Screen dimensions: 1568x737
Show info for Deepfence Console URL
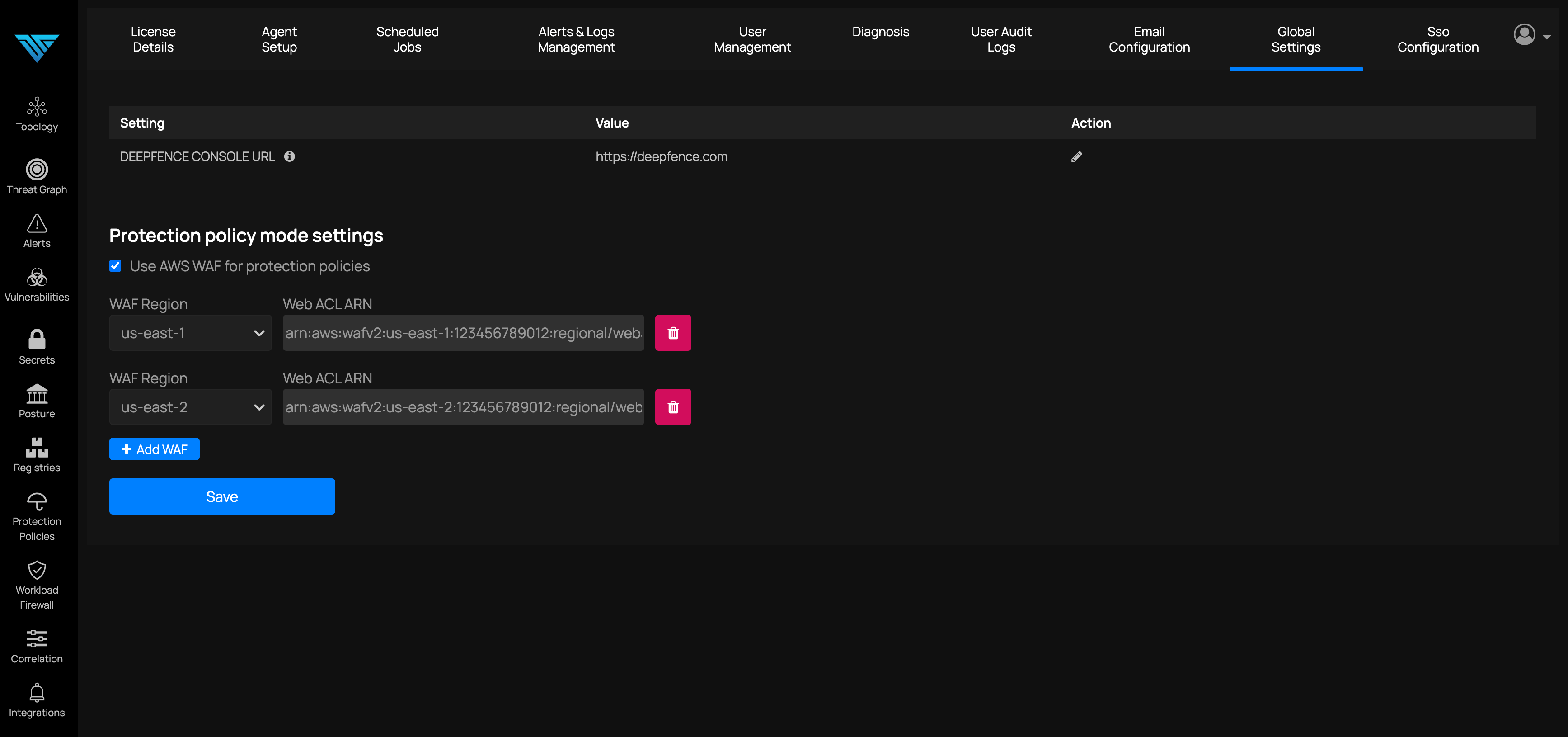pyautogui.click(x=290, y=156)
